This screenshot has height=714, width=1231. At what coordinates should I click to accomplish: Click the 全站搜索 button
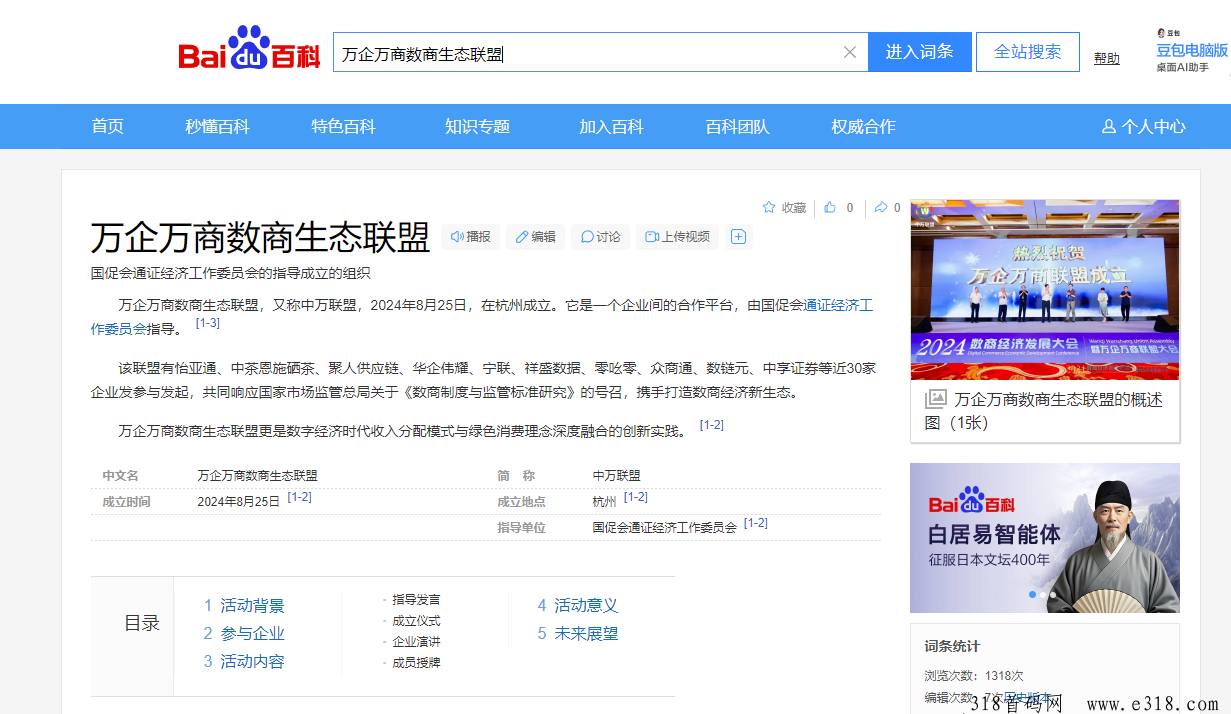point(1027,52)
